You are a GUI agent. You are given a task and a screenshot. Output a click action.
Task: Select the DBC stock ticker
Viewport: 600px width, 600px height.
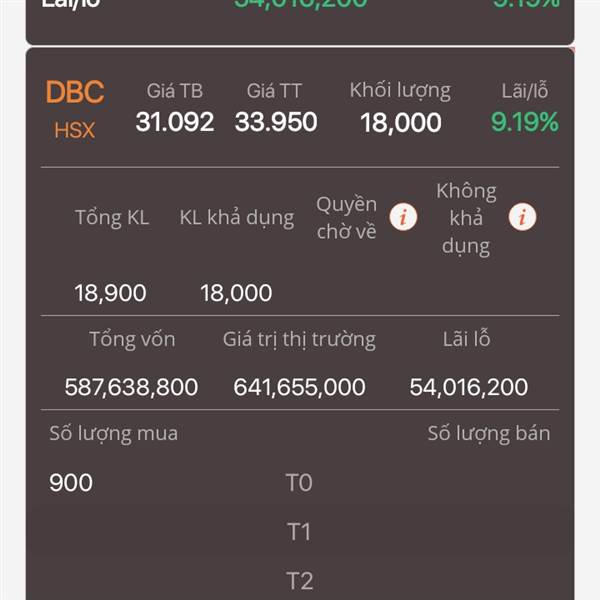tap(75, 92)
